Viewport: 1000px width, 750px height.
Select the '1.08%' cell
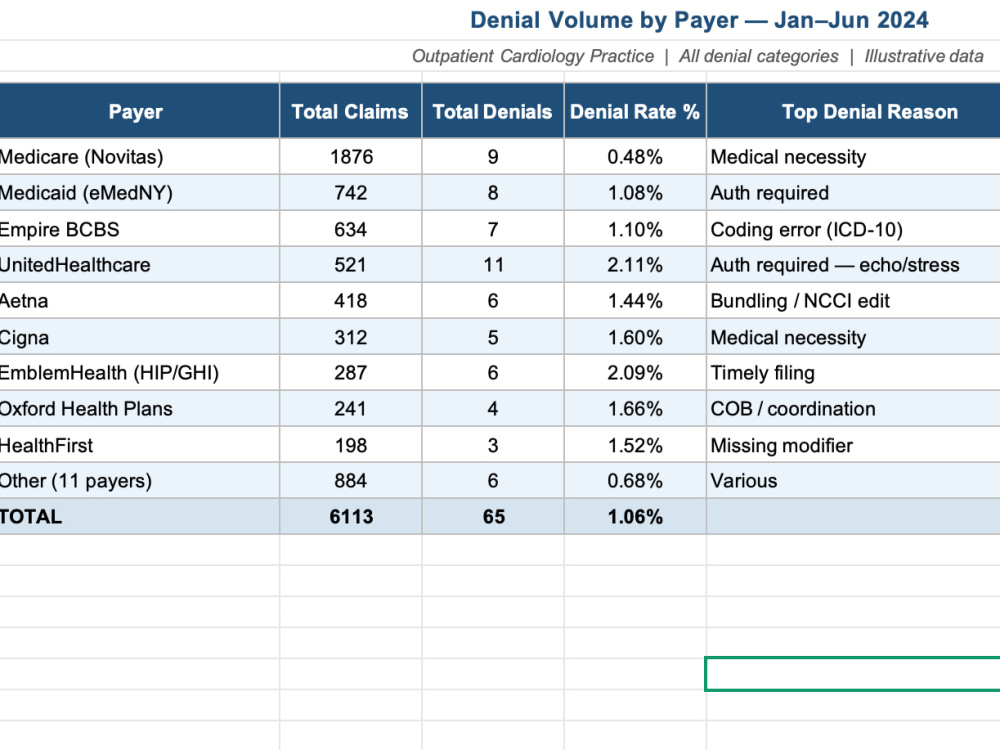click(635, 193)
